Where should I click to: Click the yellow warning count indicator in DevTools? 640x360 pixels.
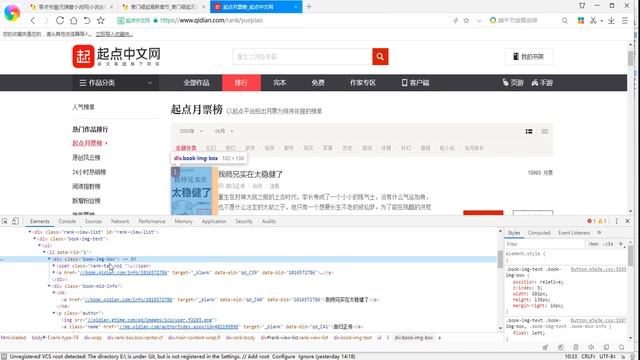coord(602,221)
